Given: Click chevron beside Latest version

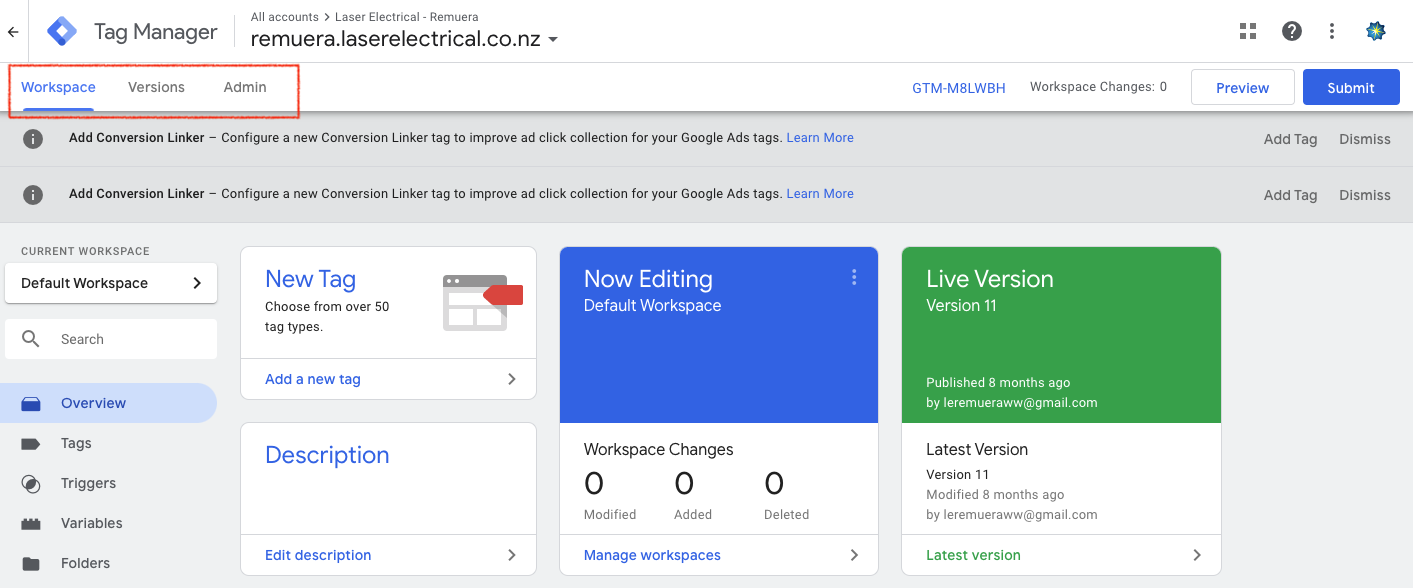Looking at the screenshot, I should click(1197, 556).
